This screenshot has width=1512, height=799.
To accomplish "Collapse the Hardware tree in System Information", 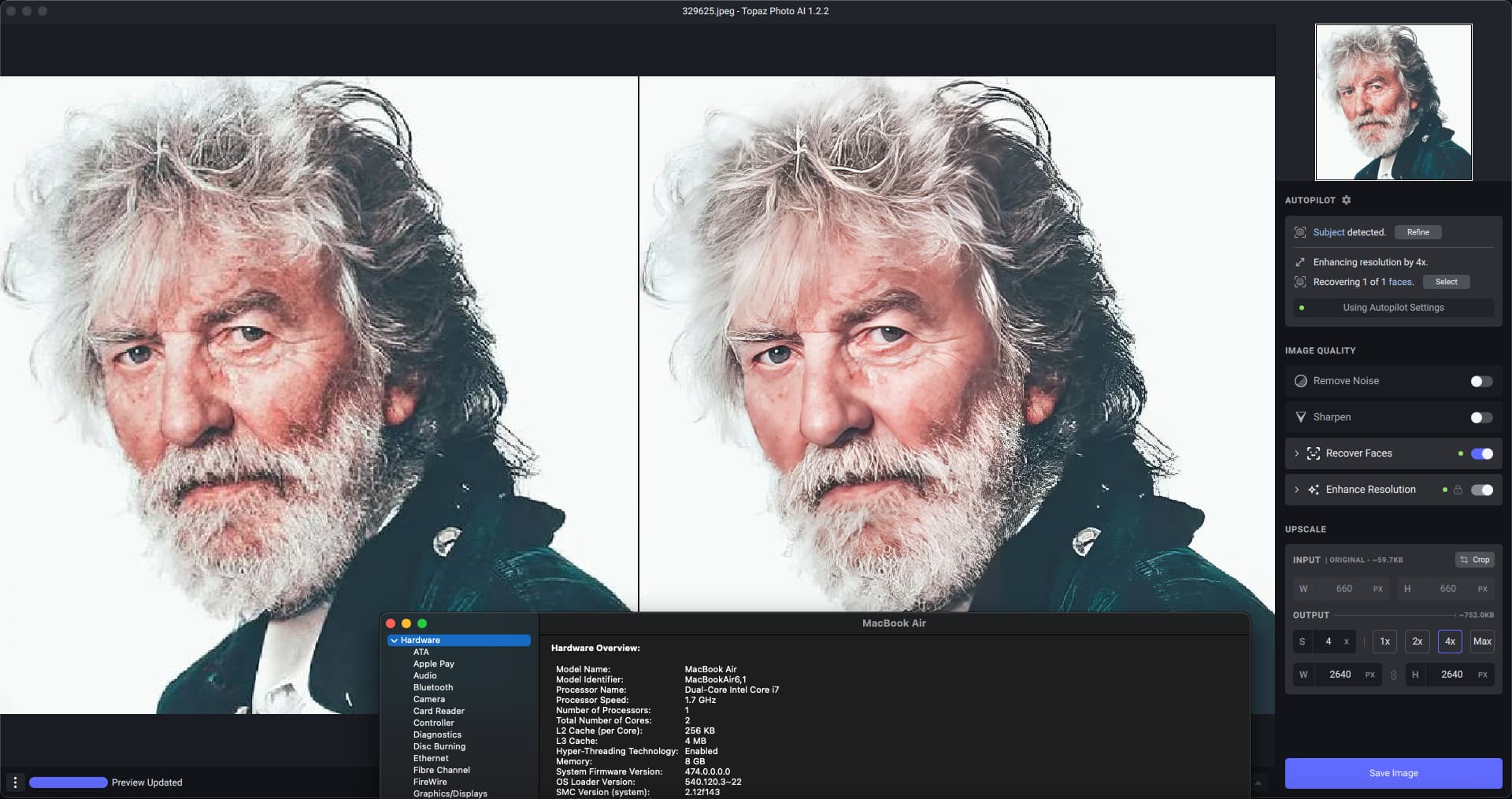I will tap(394, 641).
